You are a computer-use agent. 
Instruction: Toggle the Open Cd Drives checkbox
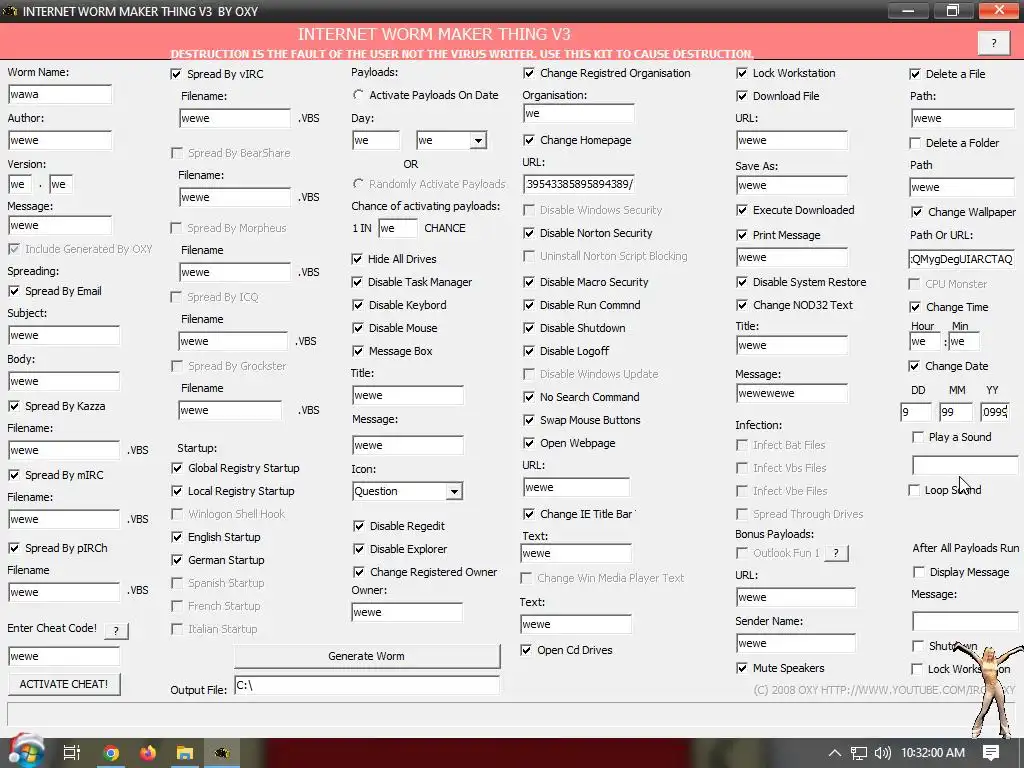[x=526, y=650]
